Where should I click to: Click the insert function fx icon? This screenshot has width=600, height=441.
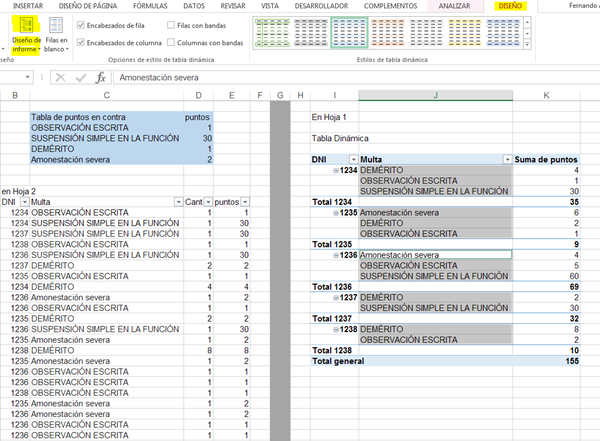tap(101, 77)
